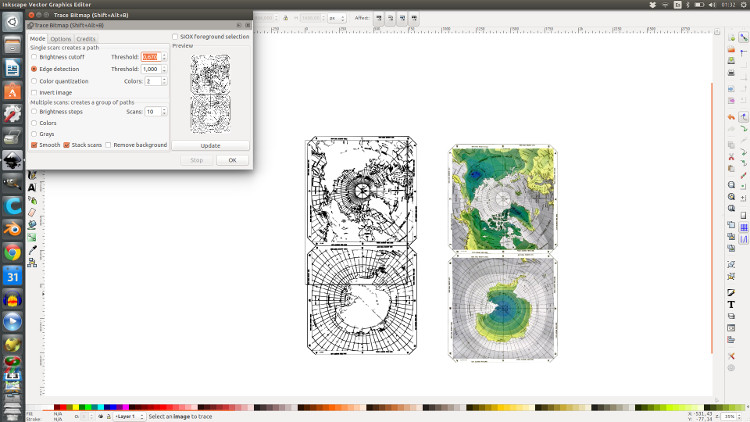
Task: Click the Undo arrow icon
Action: click(x=731, y=117)
